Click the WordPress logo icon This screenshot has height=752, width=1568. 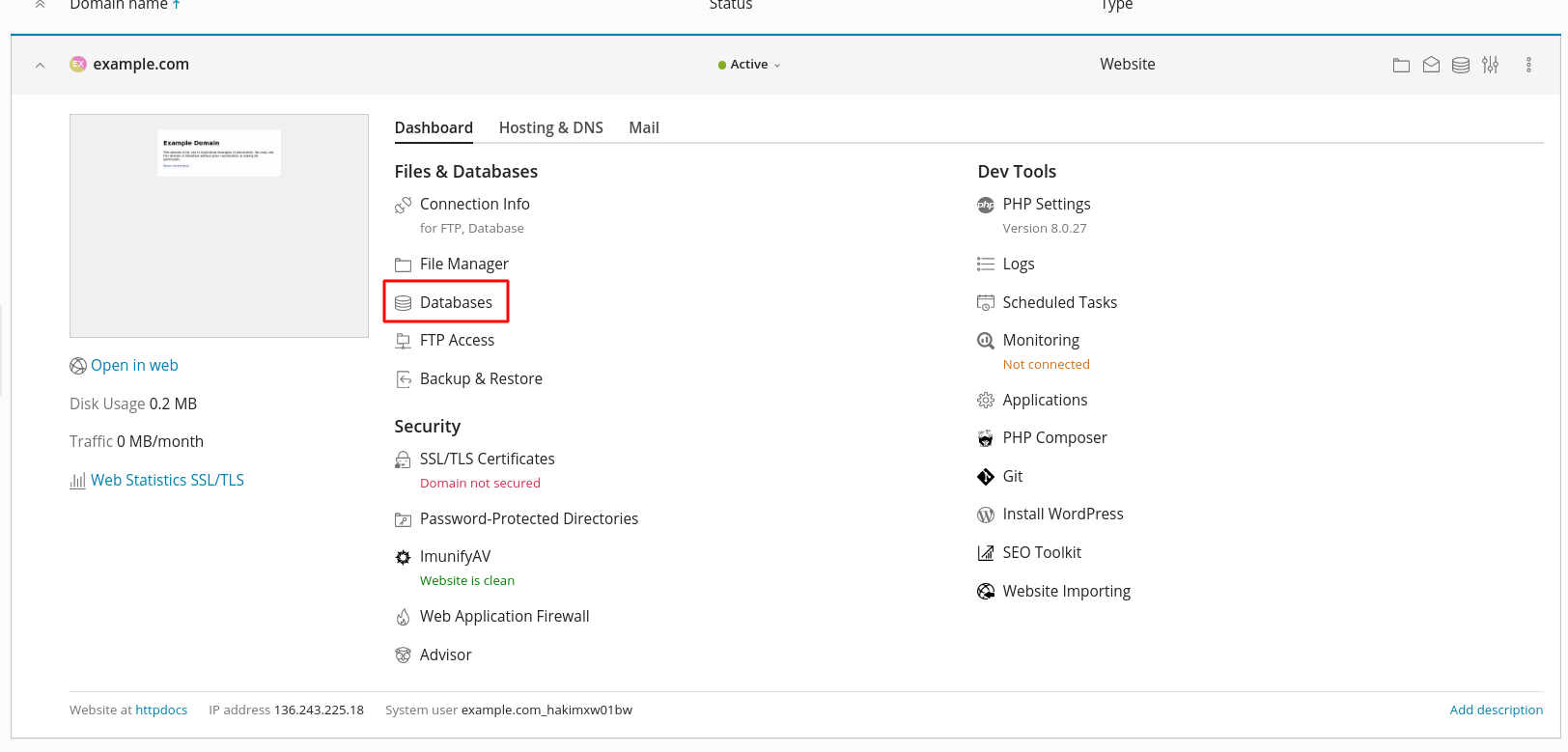[985, 515]
